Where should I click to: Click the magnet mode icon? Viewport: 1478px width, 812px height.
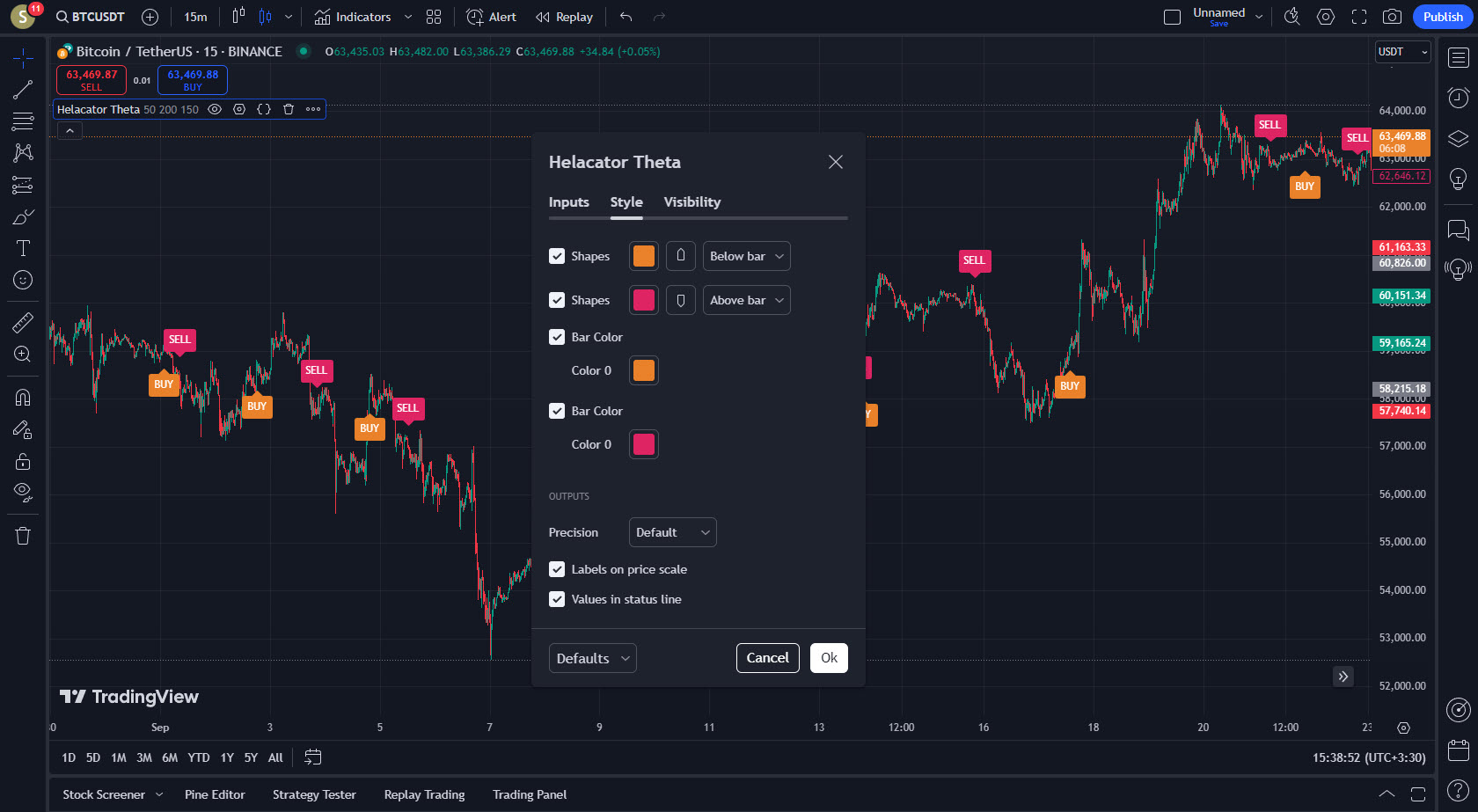click(23, 398)
